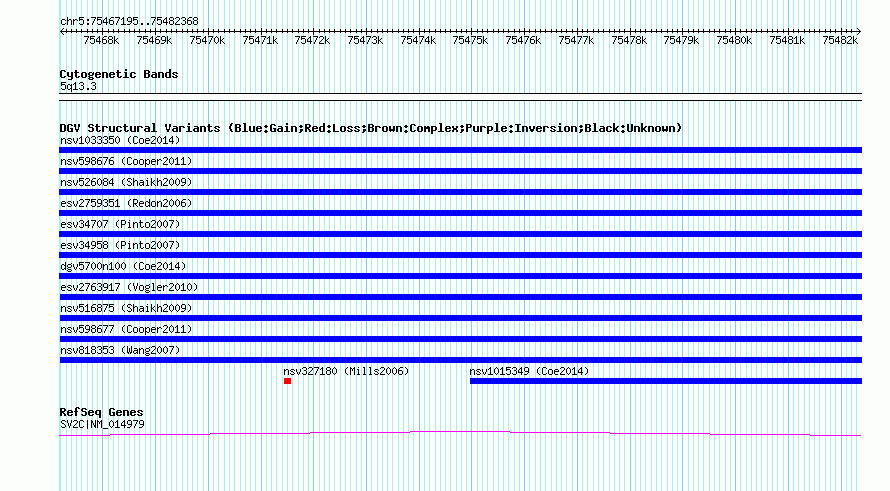Click the 75480k ruler tick label
890x491 pixels.
pyautogui.click(x=734, y=40)
